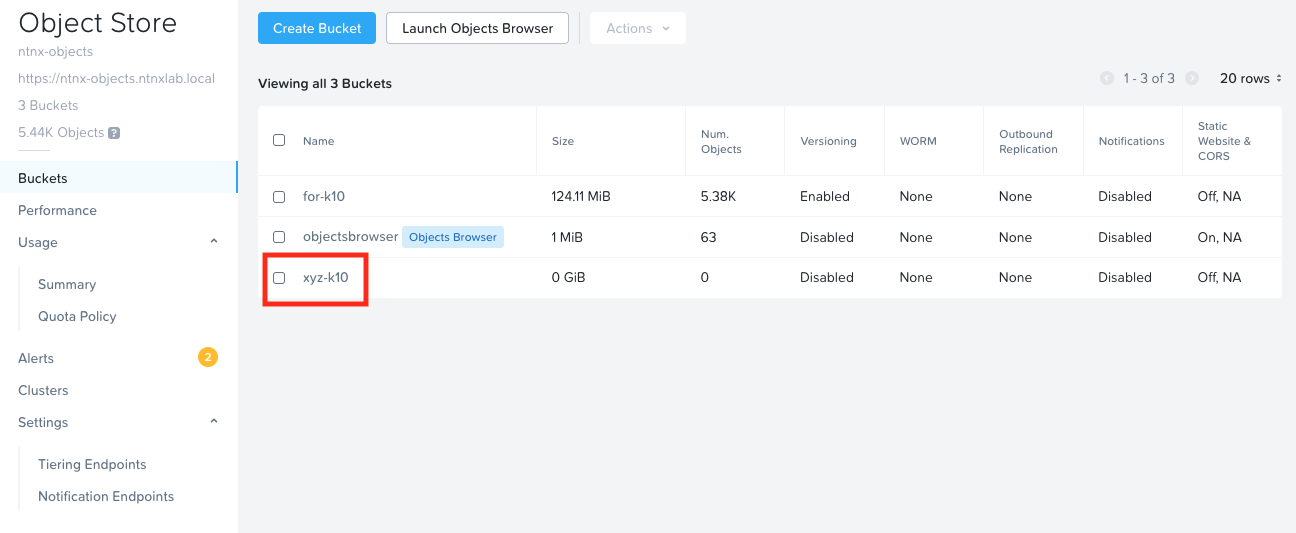The height and width of the screenshot is (533, 1296).
Task: Collapse the Settings section chevron
Action: [214, 422]
